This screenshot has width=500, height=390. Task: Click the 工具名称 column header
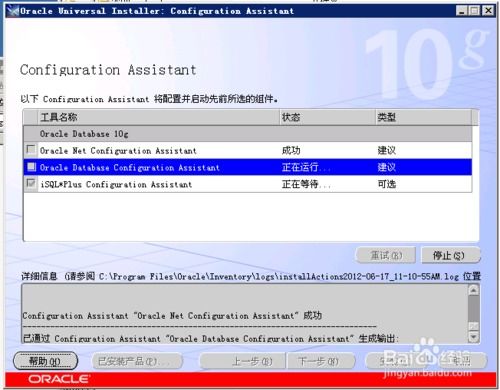pos(159,117)
